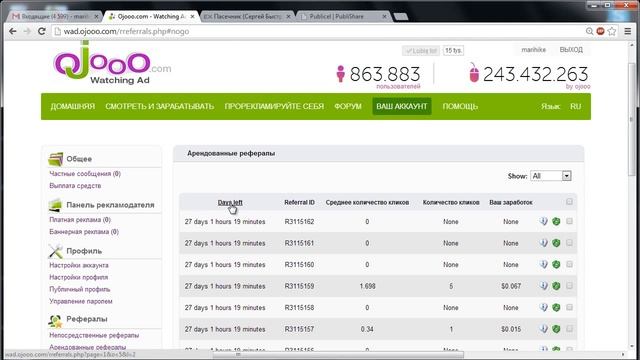Screen dimensions: 640x360
Task: Close the Ojooo.com Watching Ad tab
Action: pos(192,17)
